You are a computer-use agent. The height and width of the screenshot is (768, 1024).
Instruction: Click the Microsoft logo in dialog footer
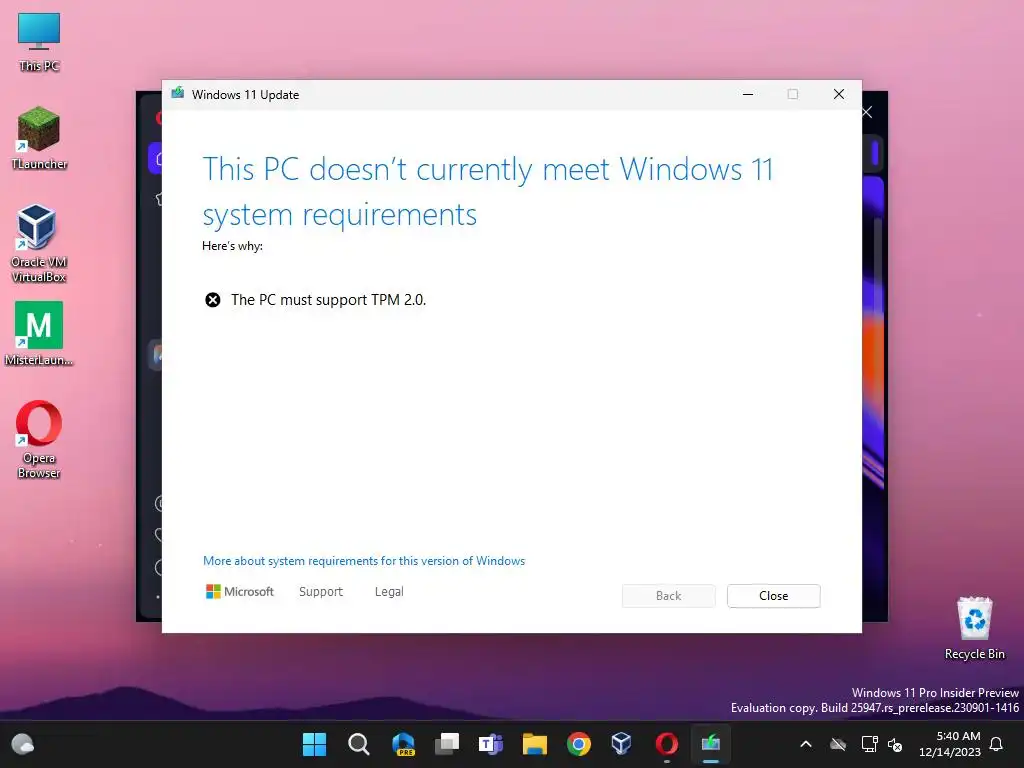(240, 592)
